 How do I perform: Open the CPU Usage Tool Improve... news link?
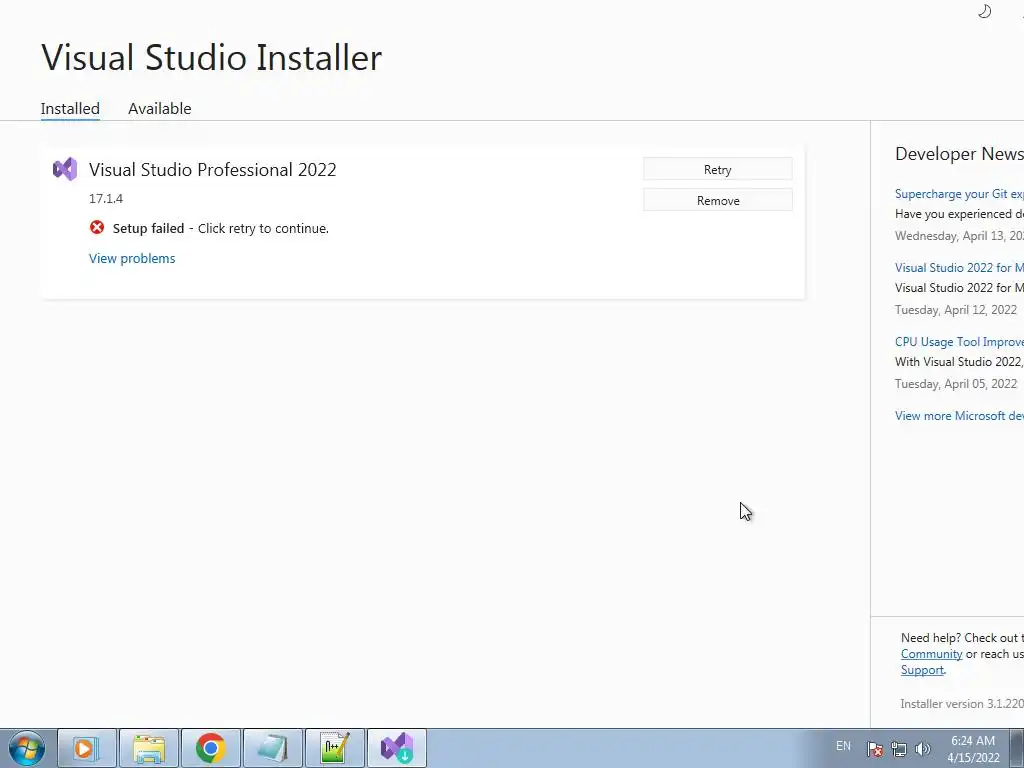pos(959,342)
